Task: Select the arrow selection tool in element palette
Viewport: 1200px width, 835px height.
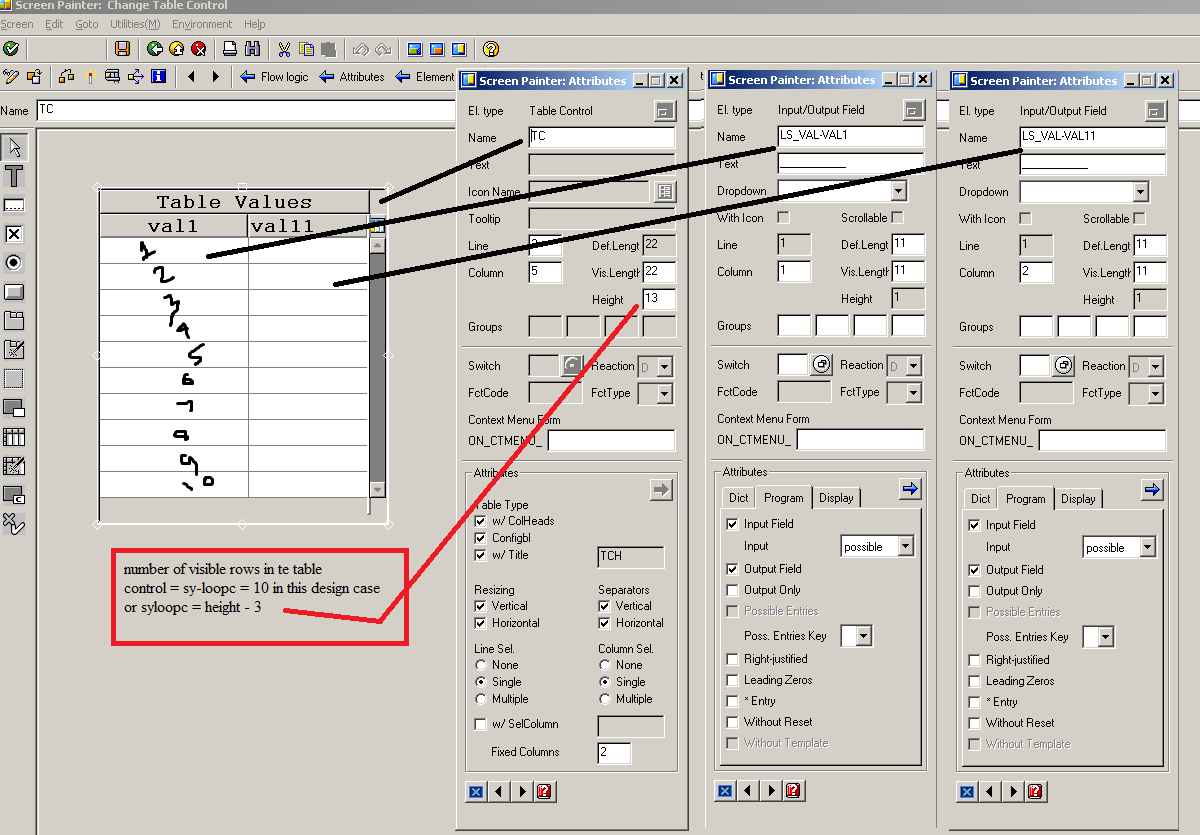Action: [16, 148]
